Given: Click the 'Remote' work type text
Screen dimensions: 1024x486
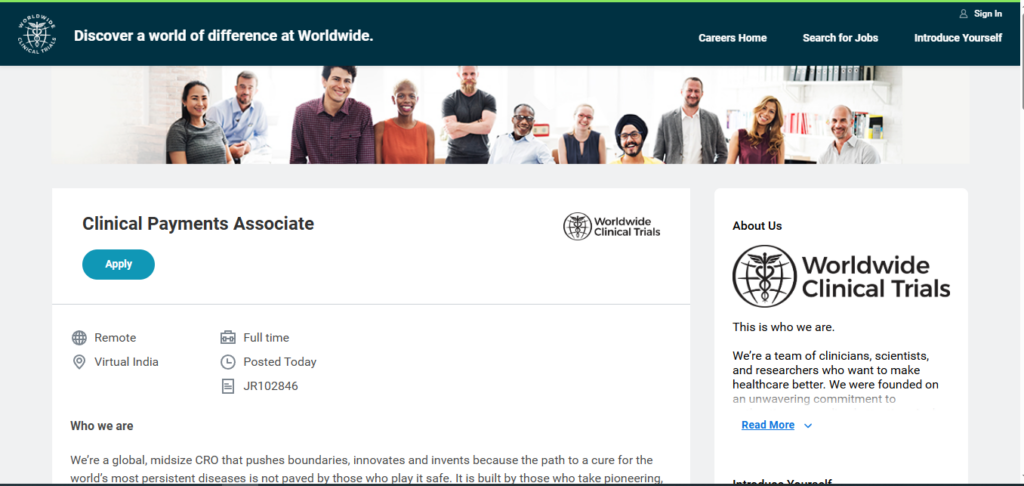Looking at the screenshot, I should click(x=115, y=338).
